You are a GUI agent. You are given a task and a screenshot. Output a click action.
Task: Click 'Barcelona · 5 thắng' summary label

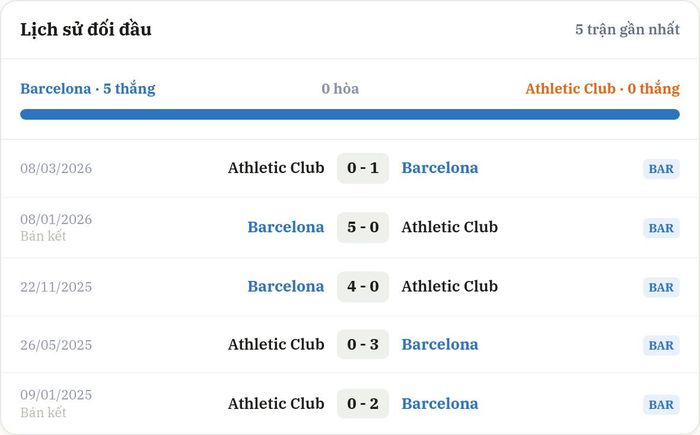tap(88, 88)
